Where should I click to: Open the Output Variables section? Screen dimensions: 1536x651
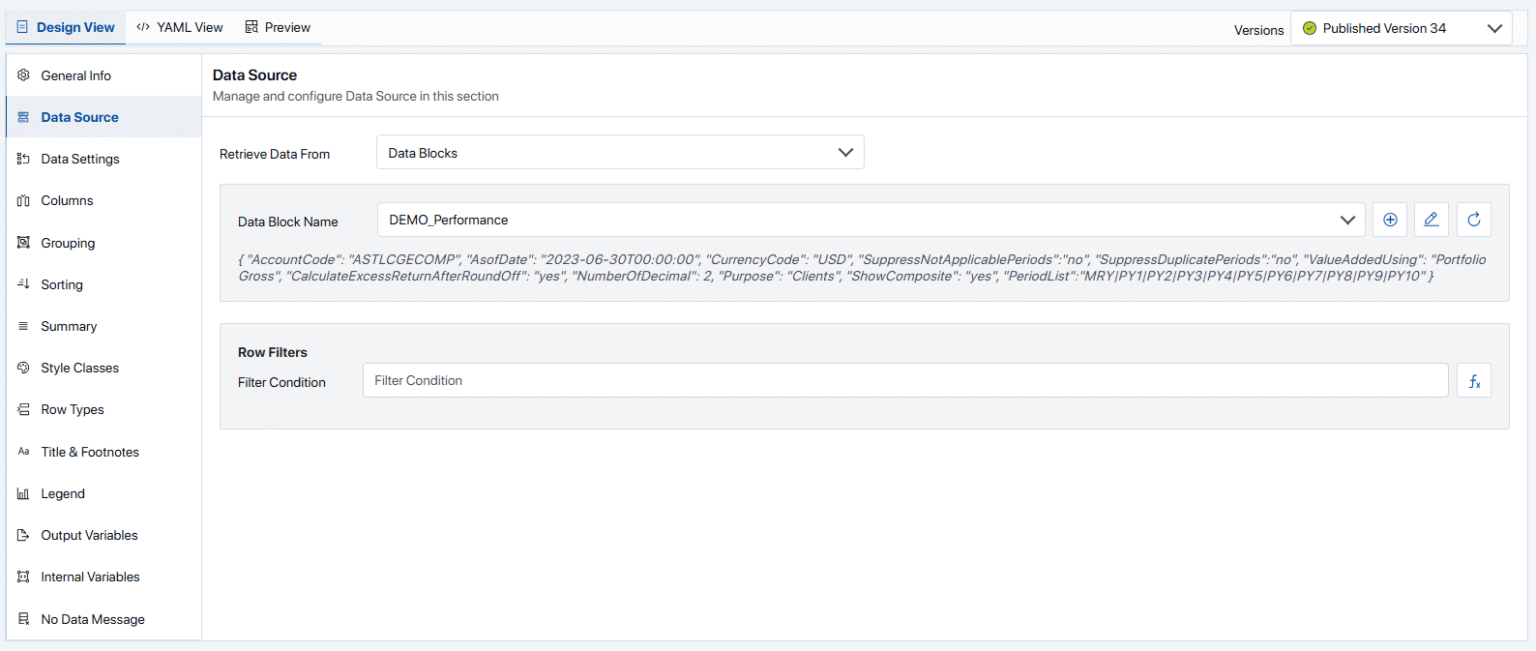104,535
